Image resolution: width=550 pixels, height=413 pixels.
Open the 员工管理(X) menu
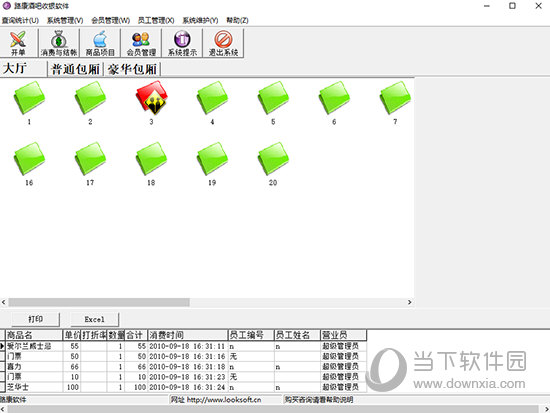point(156,20)
